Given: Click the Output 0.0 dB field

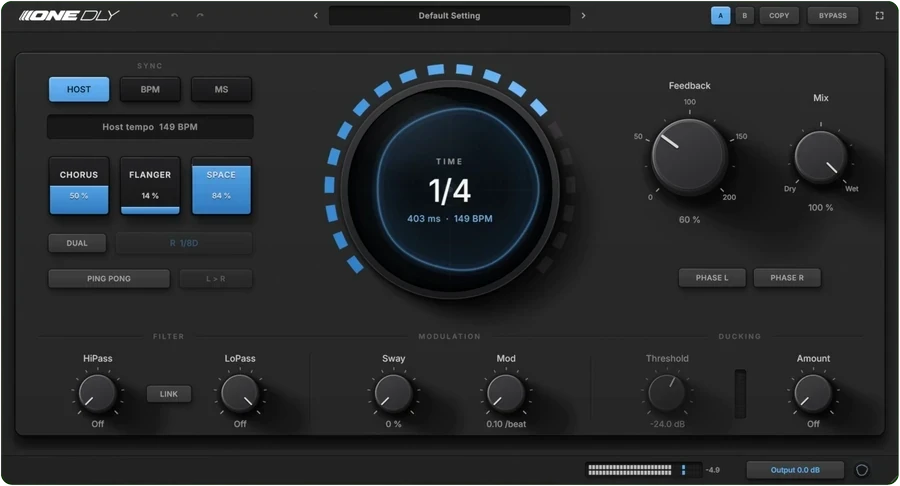Looking at the screenshot, I should [x=795, y=470].
